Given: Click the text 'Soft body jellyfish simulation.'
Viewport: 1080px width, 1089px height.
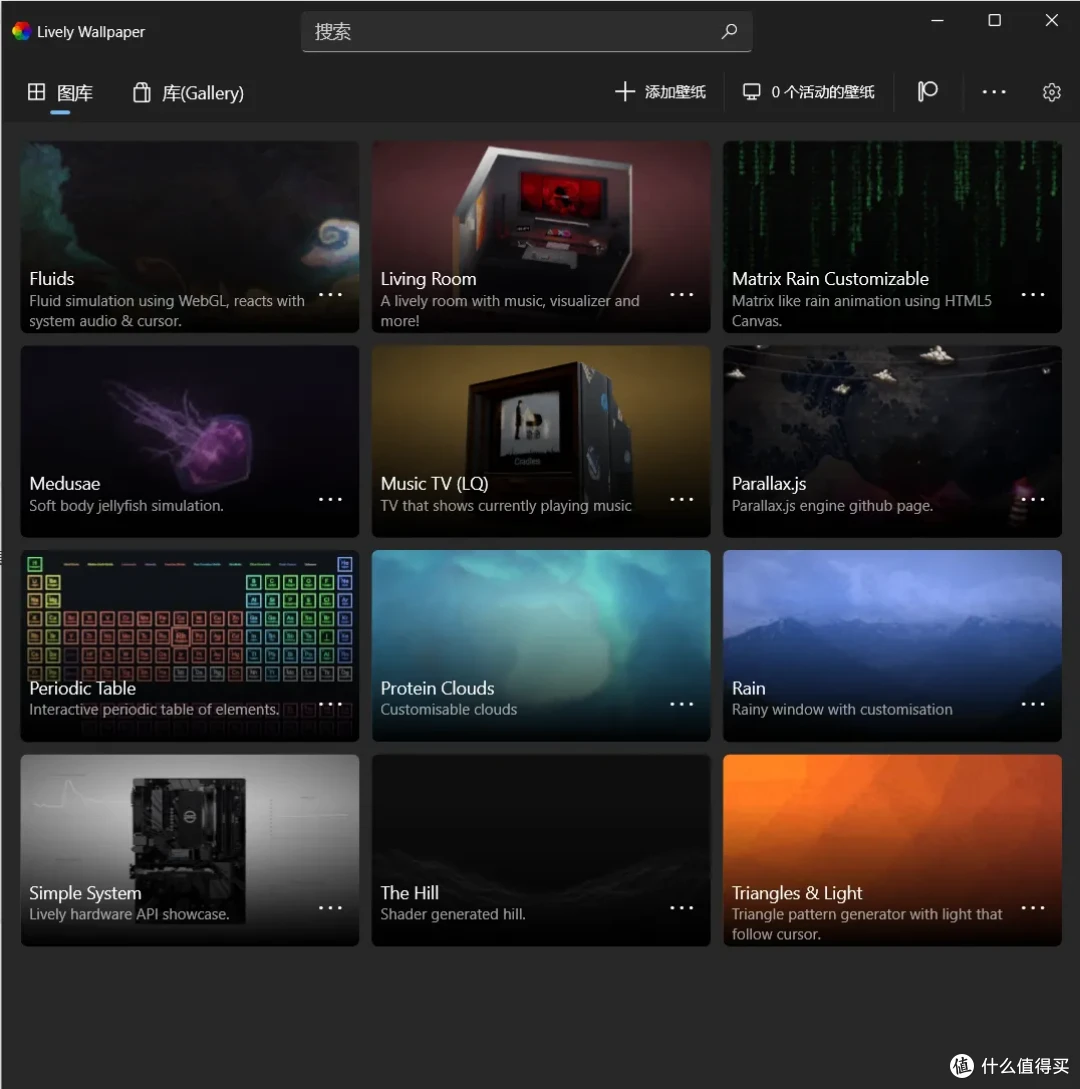Looking at the screenshot, I should pyautogui.click(x=126, y=506).
